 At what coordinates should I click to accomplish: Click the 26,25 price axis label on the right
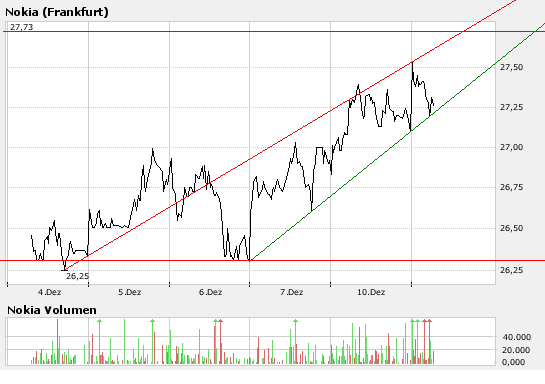[x=511, y=270]
